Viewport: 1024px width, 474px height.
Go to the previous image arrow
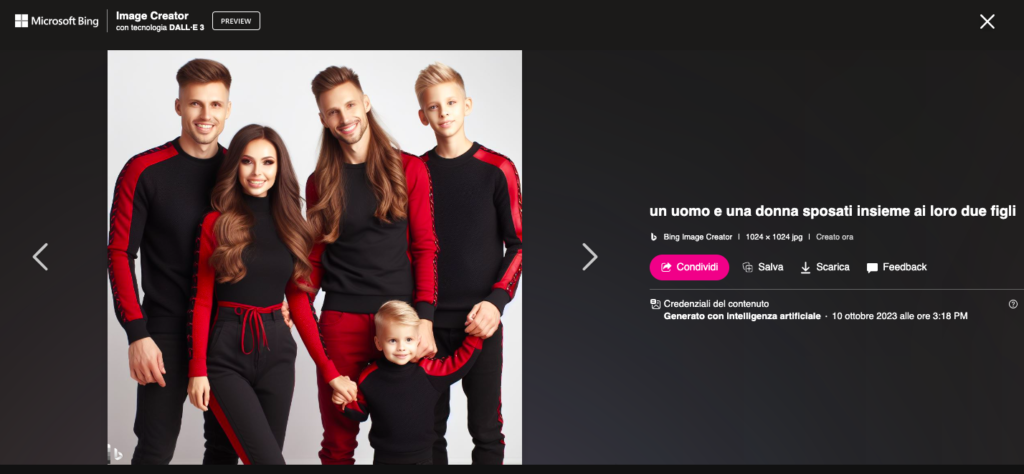click(40, 257)
